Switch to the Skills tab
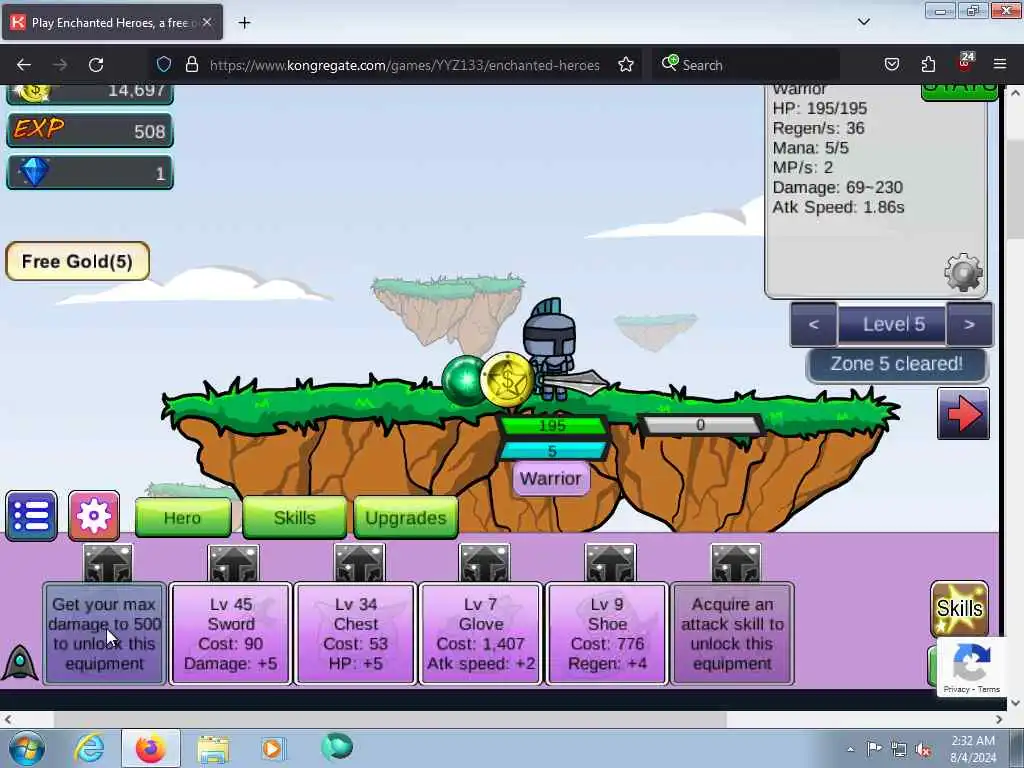Viewport: 1024px width, 768px height. 295,518
